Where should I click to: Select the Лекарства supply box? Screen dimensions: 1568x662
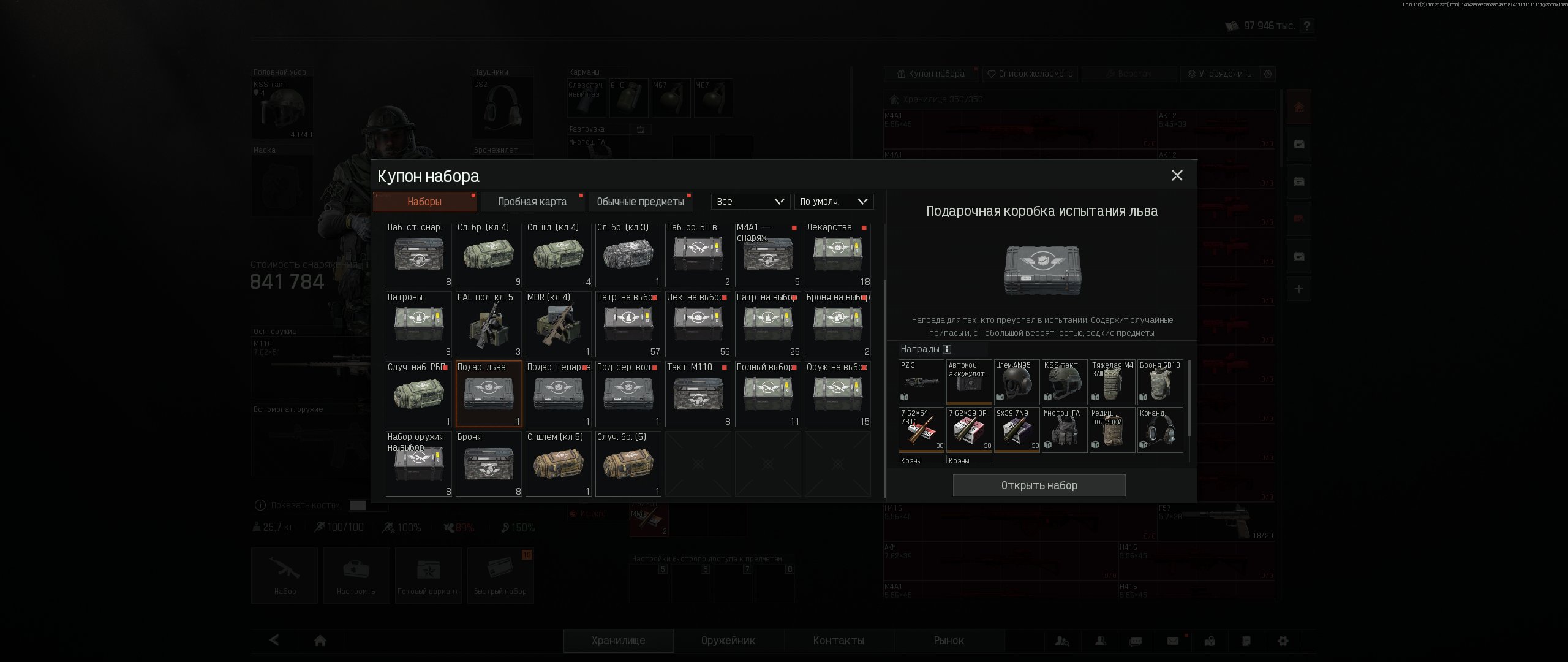[x=837, y=254]
